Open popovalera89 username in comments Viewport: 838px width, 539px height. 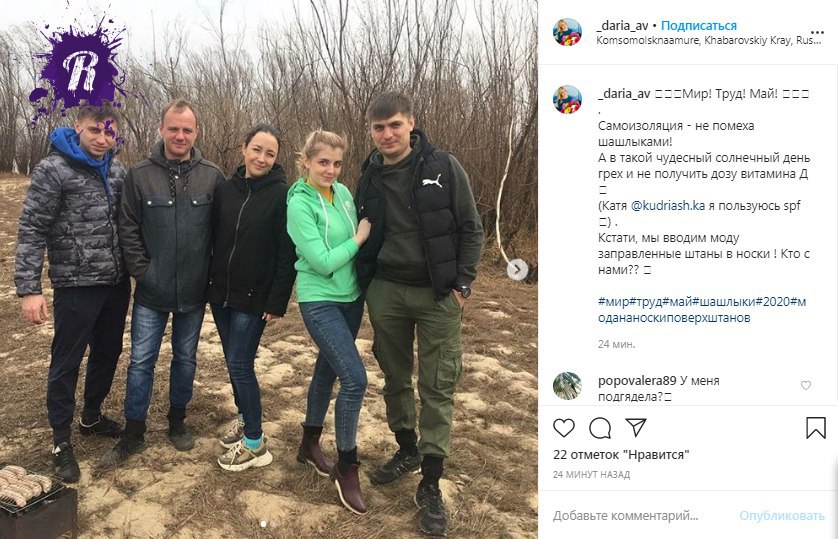coord(637,381)
